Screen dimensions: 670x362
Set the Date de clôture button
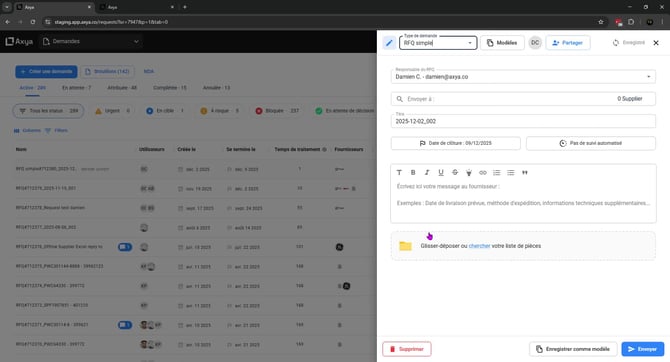(x=455, y=143)
